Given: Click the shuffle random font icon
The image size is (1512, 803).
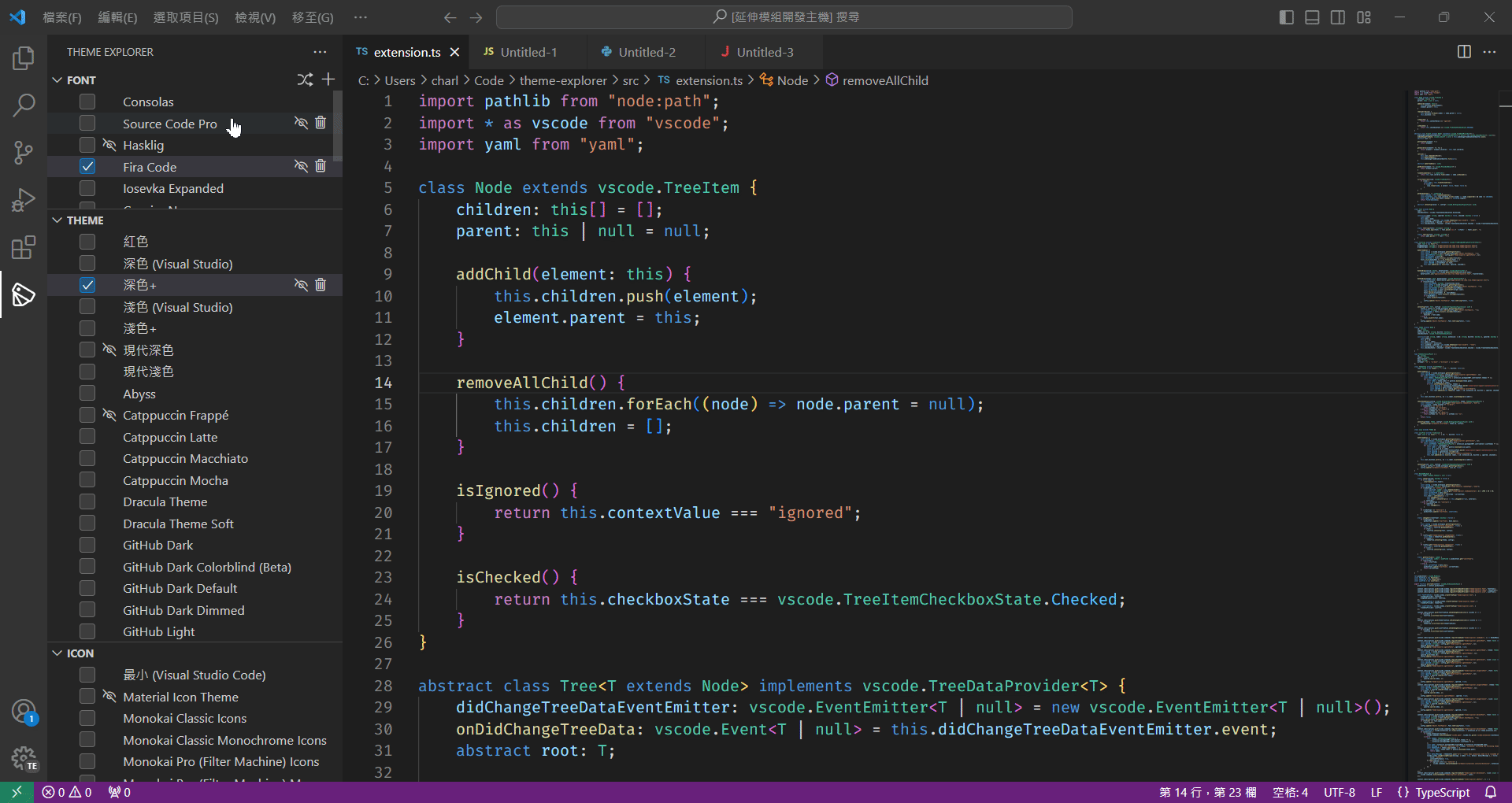Looking at the screenshot, I should [305, 80].
